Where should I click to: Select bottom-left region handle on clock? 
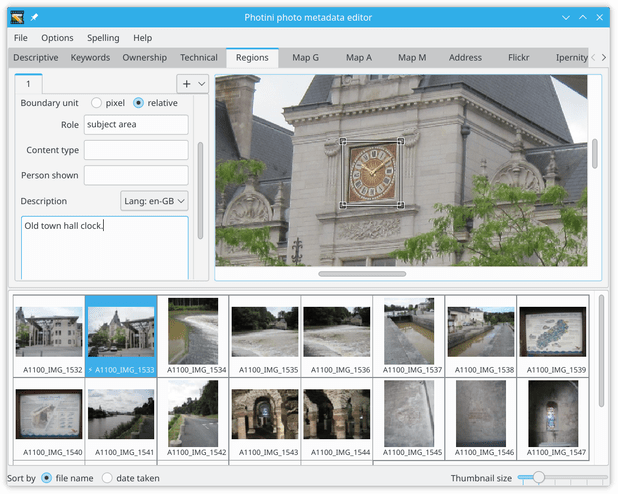point(343,205)
